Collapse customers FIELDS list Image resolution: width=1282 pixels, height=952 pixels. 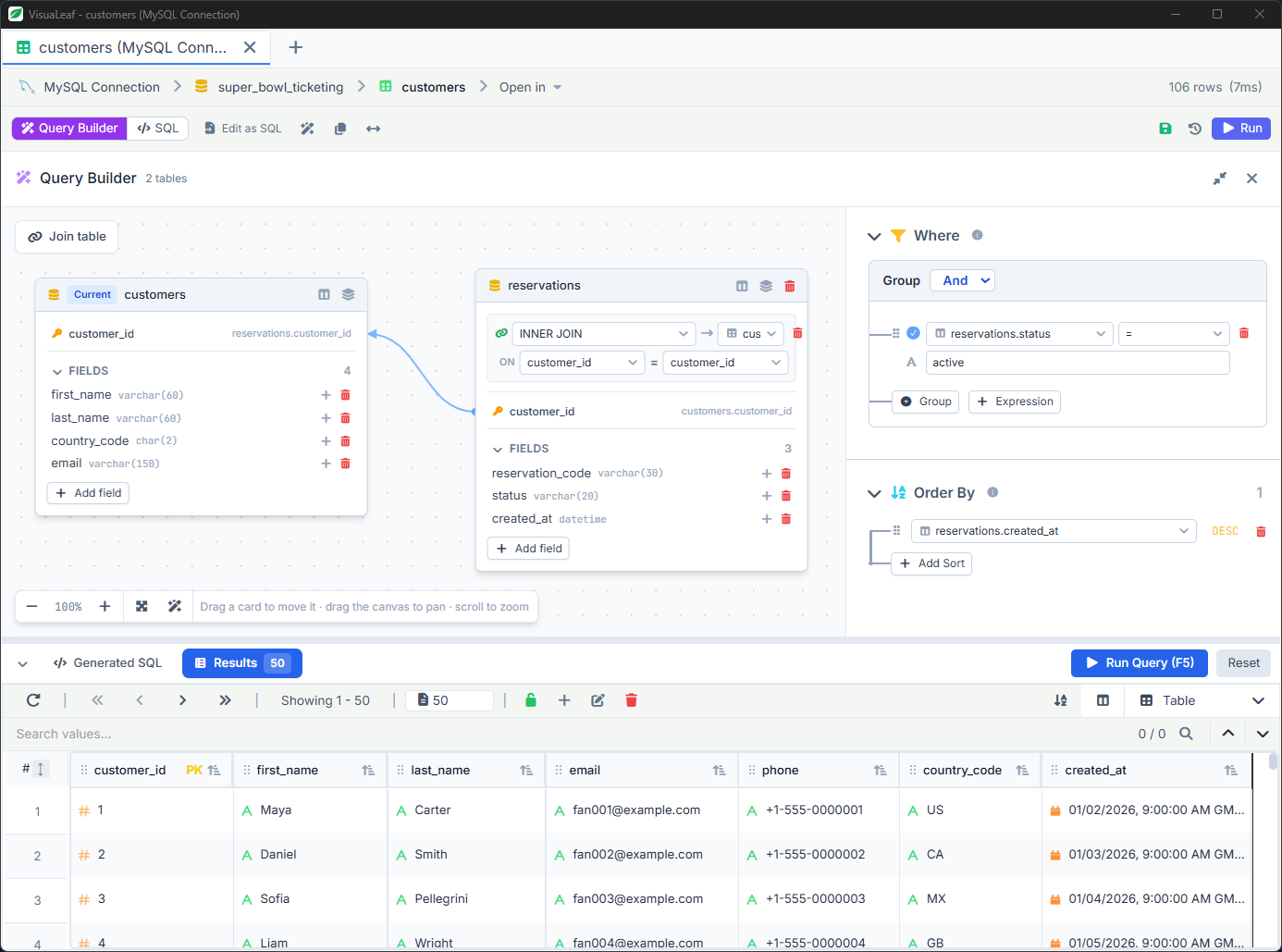tap(57, 371)
